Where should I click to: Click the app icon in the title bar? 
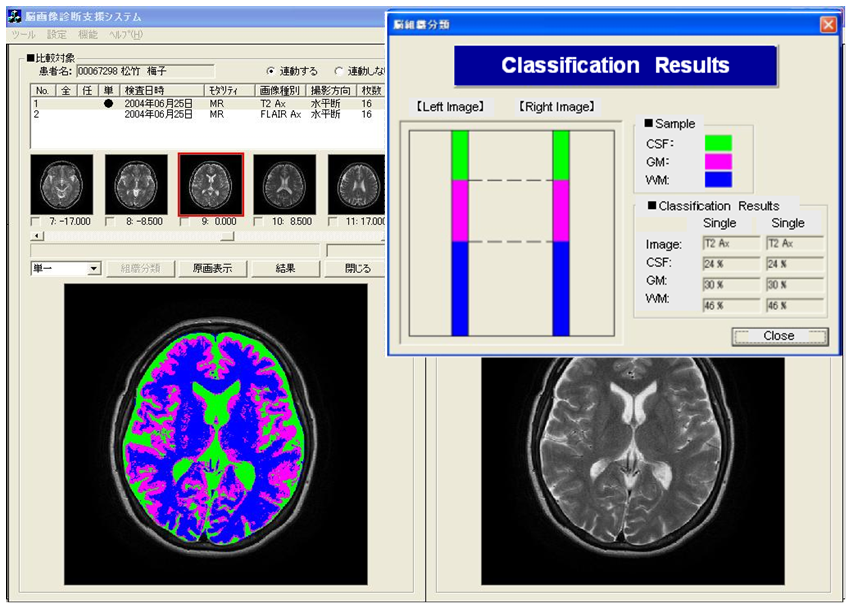tap(16, 17)
